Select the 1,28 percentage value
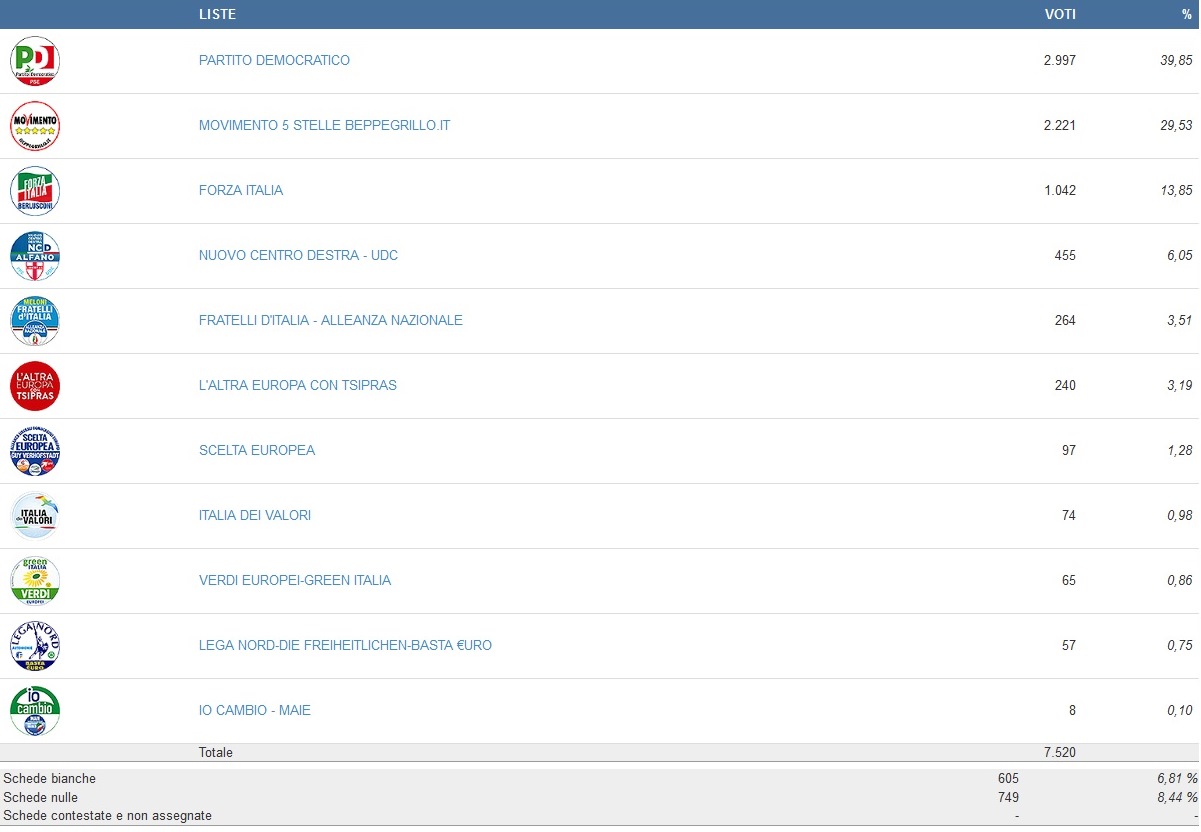Viewport: 1201px width, 832px height. point(1180,450)
